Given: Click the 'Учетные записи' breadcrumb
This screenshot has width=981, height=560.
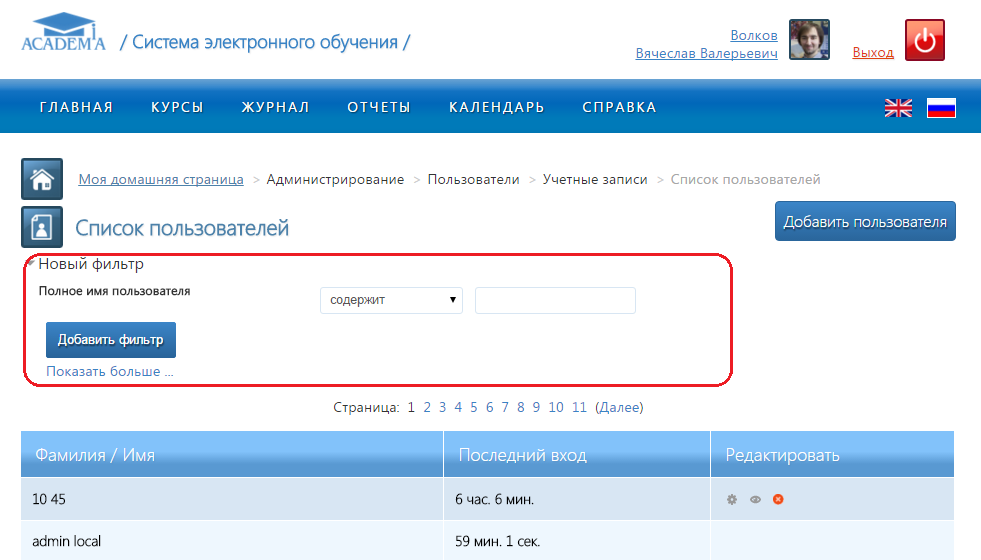Looking at the screenshot, I should 595,180.
